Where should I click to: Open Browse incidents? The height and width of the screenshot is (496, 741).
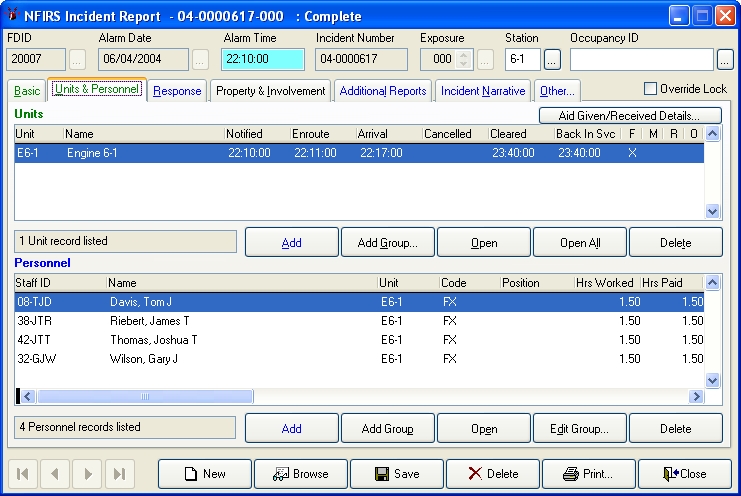tap(301, 474)
